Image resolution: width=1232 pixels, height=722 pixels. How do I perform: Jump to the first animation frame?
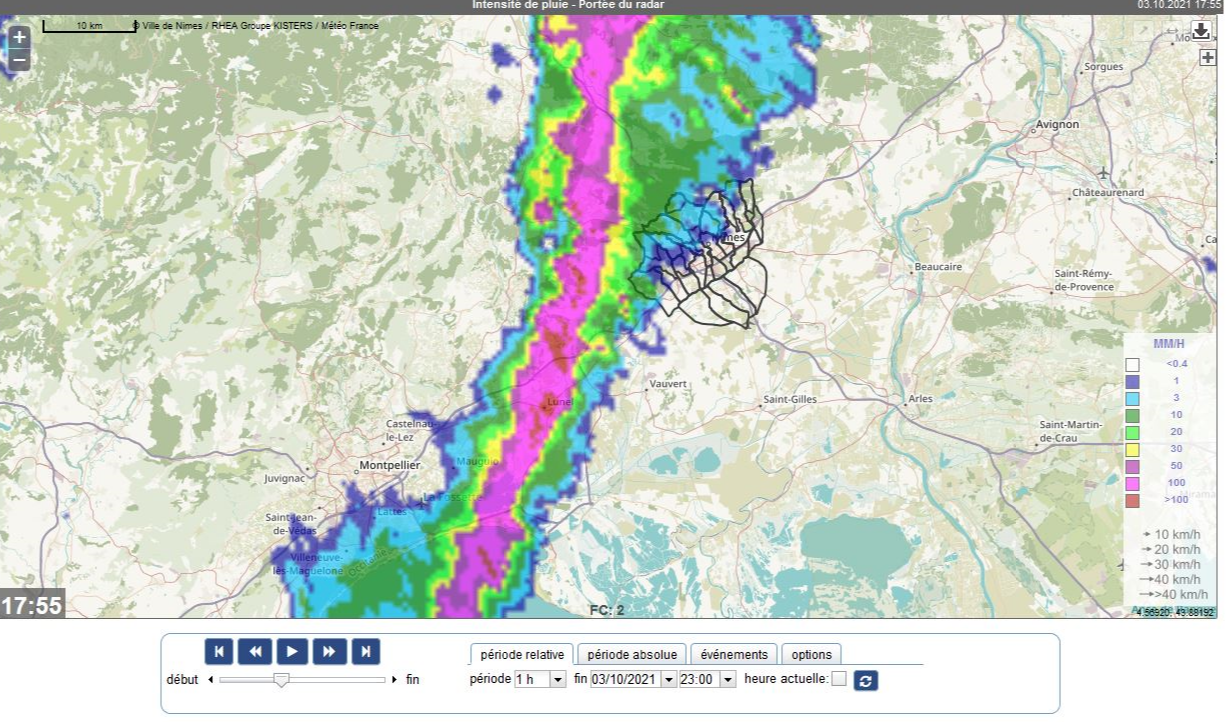(219, 651)
